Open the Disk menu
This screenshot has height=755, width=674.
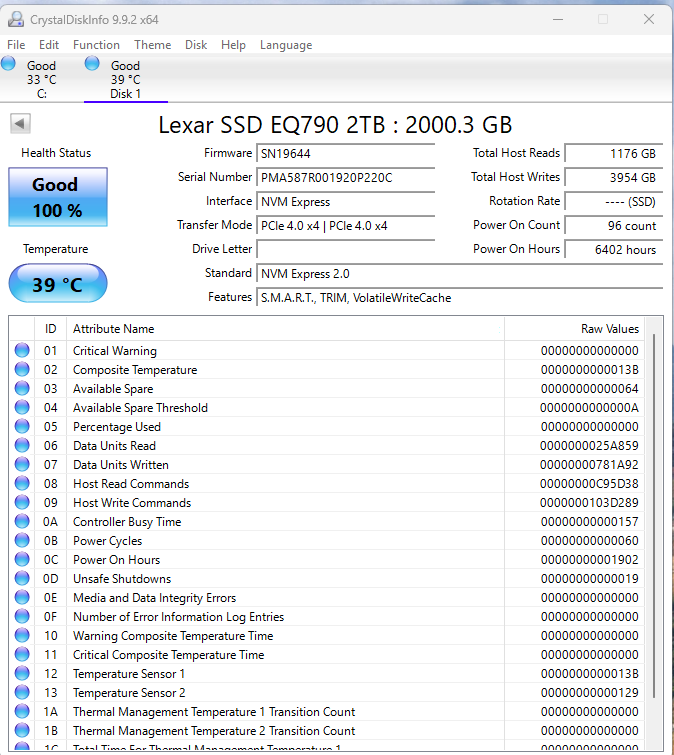coord(196,45)
